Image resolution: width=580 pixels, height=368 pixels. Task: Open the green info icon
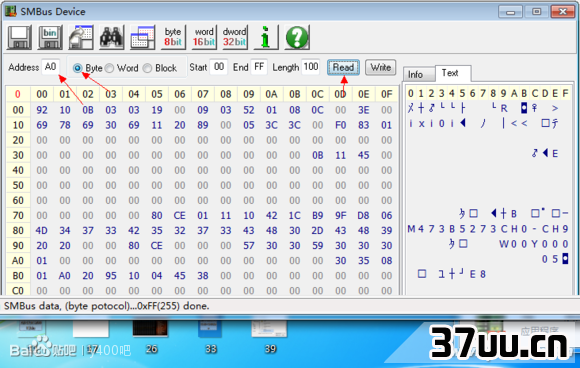tap(265, 37)
